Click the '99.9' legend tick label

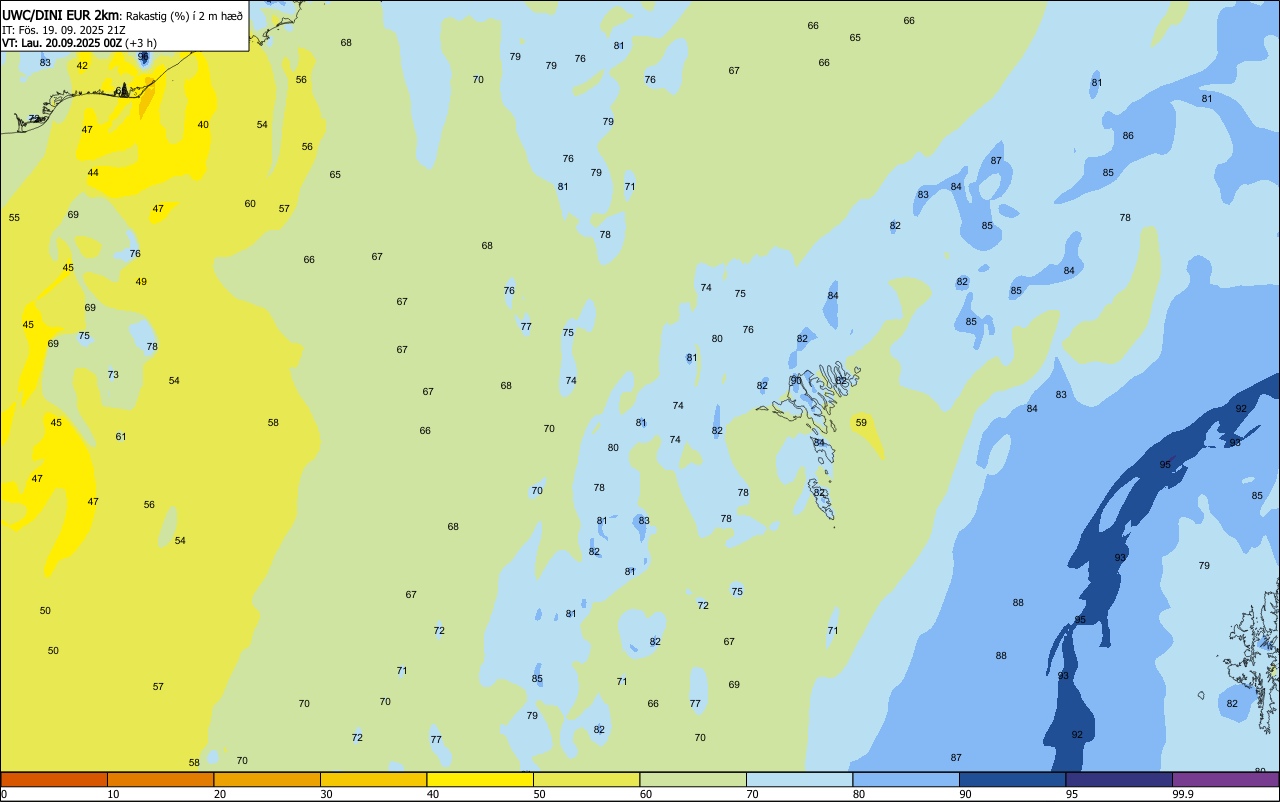(1183, 794)
